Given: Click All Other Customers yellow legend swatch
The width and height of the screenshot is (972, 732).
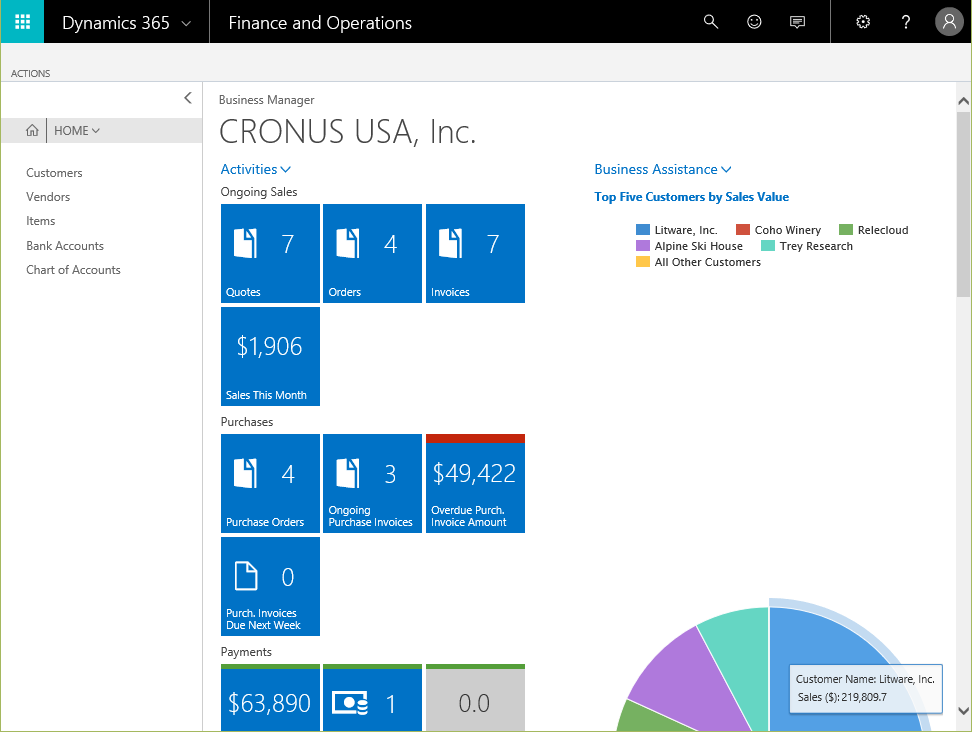Looking at the screenshot, I should 643,262.
